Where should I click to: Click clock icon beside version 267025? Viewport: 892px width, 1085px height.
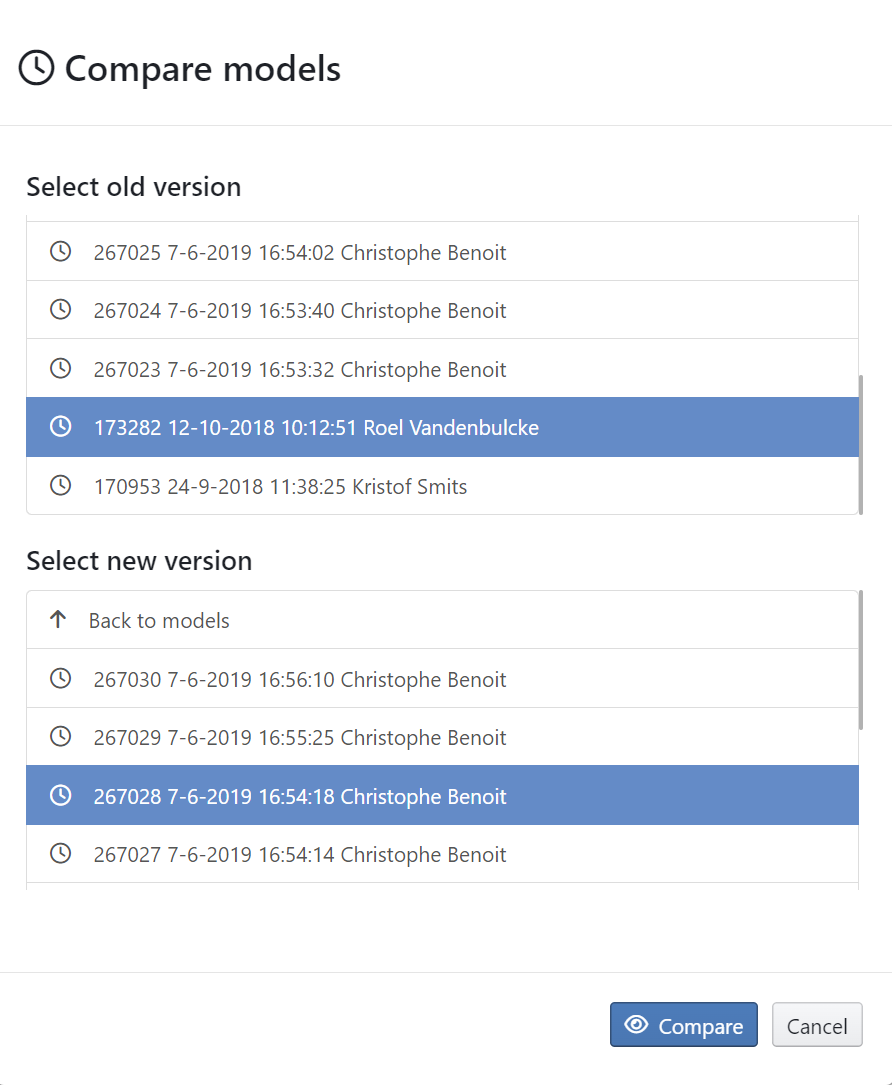[x=61, y=252]
